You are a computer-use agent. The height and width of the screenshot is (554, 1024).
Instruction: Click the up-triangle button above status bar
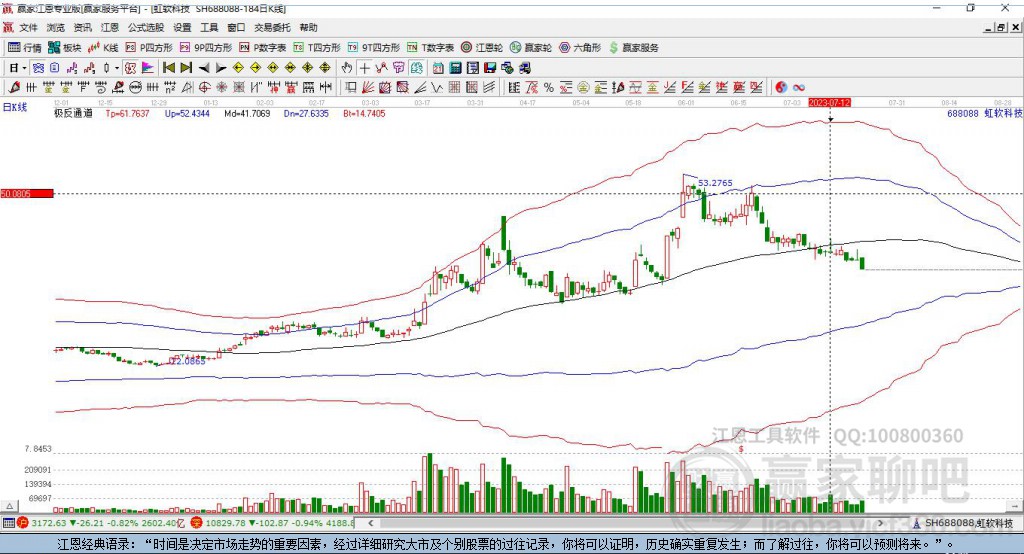(9, 506)
